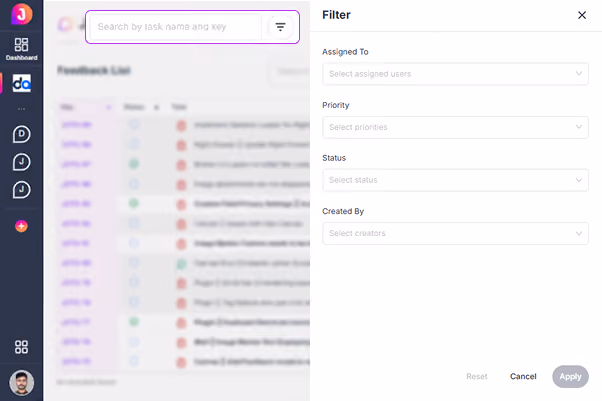Click the search by task name field
The image size is (602, 401).
point(177,27)
